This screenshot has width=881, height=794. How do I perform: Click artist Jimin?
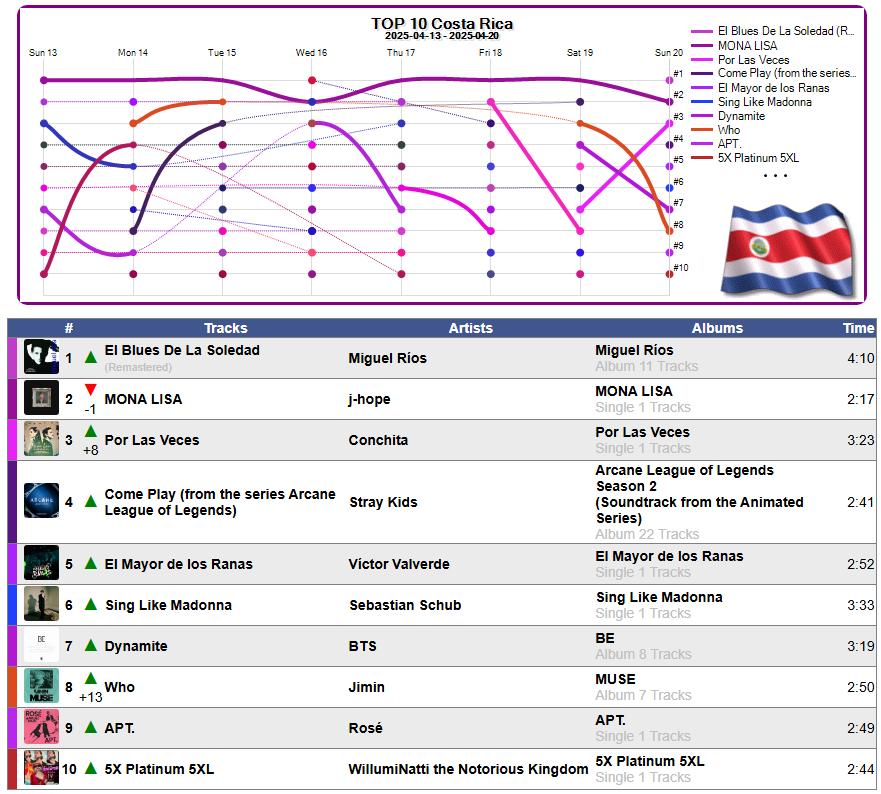click(x=366, y=687)
